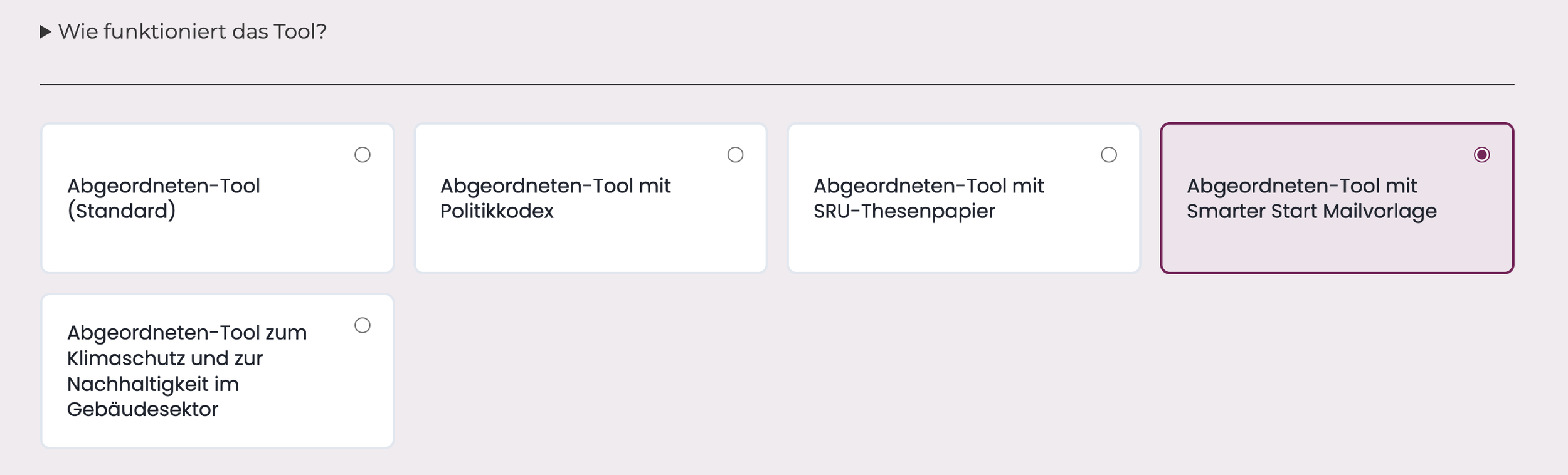Click the 'Smarter Start Mailvorlage' text line
The image size is (1568, 475).
[x=1311, y=211]
